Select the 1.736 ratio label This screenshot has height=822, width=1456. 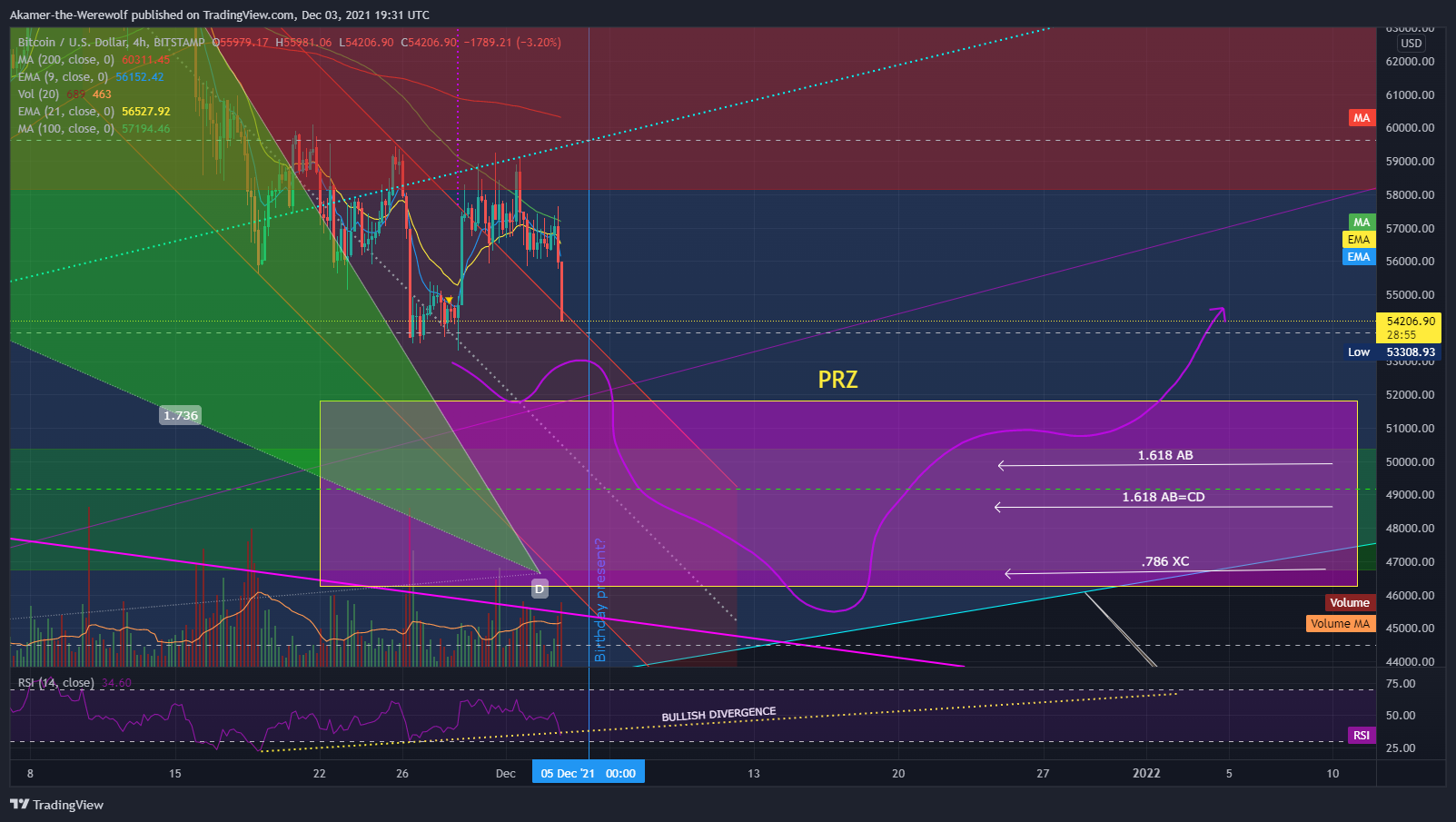(181, 415)
